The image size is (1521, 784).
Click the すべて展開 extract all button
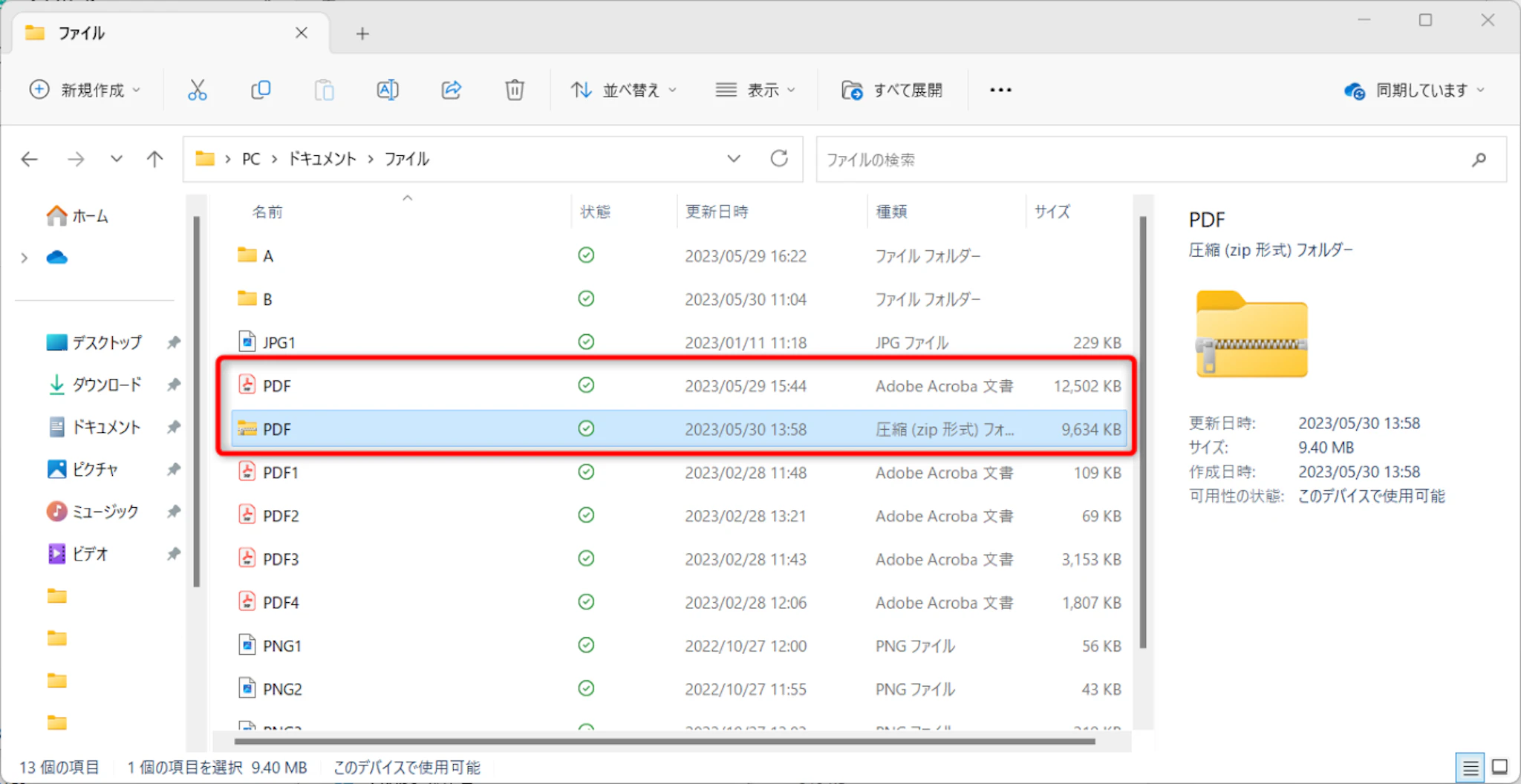click(892, 91)
